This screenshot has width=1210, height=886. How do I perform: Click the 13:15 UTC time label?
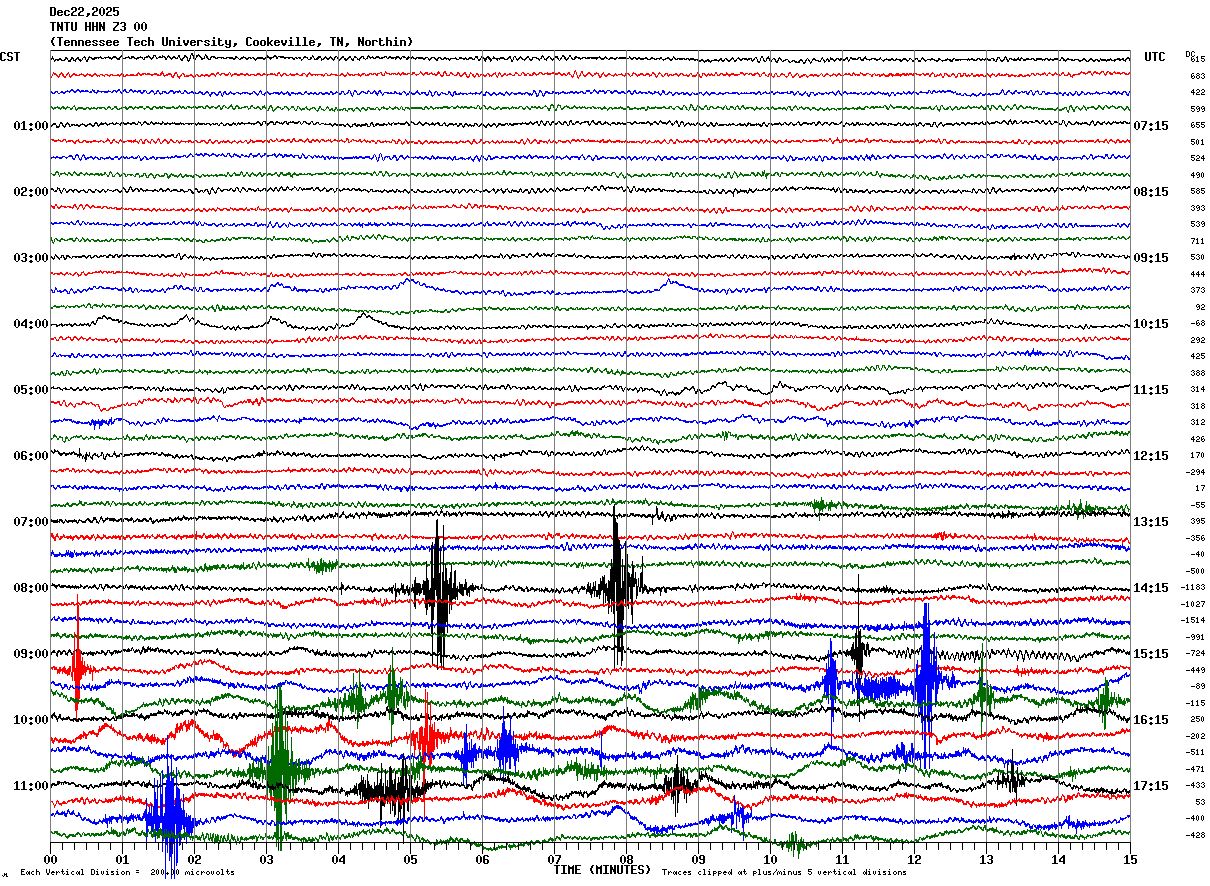pyautogui.click(x=1151, y=522)
